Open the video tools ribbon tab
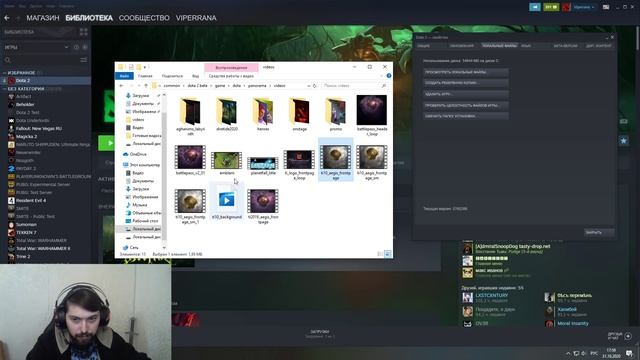 231,76
